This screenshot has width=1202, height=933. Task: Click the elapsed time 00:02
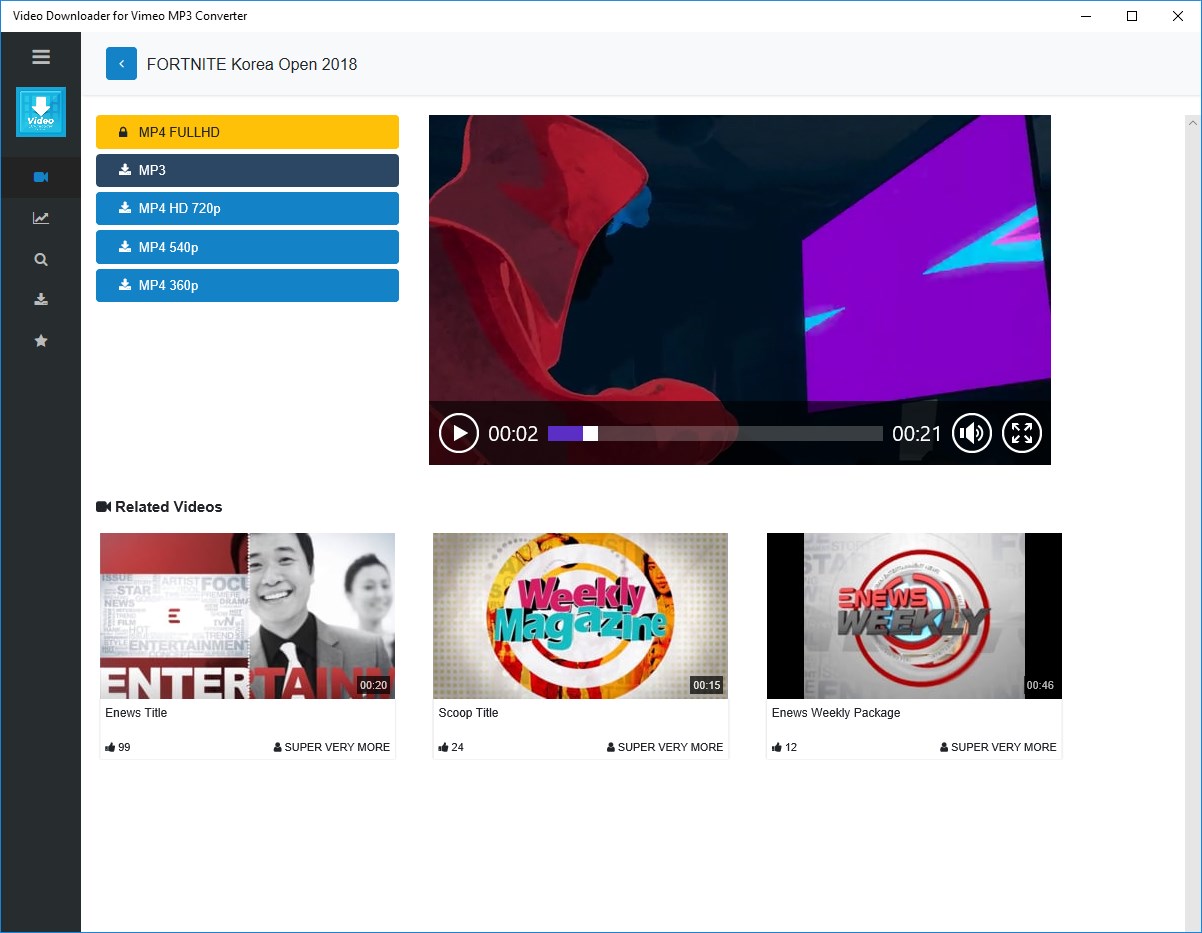[513, 433]
